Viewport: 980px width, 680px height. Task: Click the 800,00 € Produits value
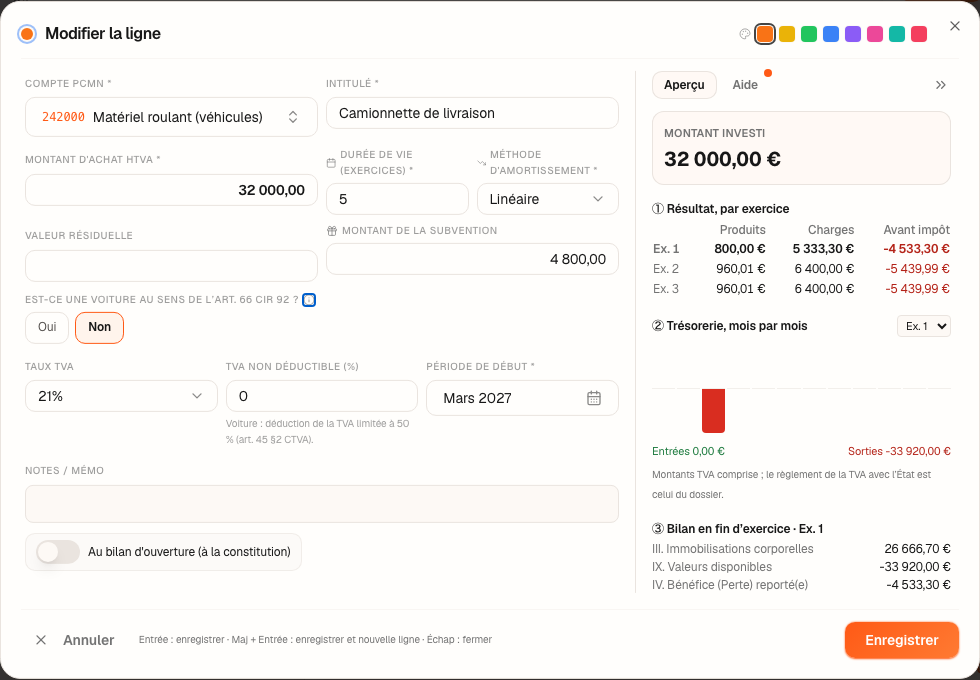tap(740, 249)
